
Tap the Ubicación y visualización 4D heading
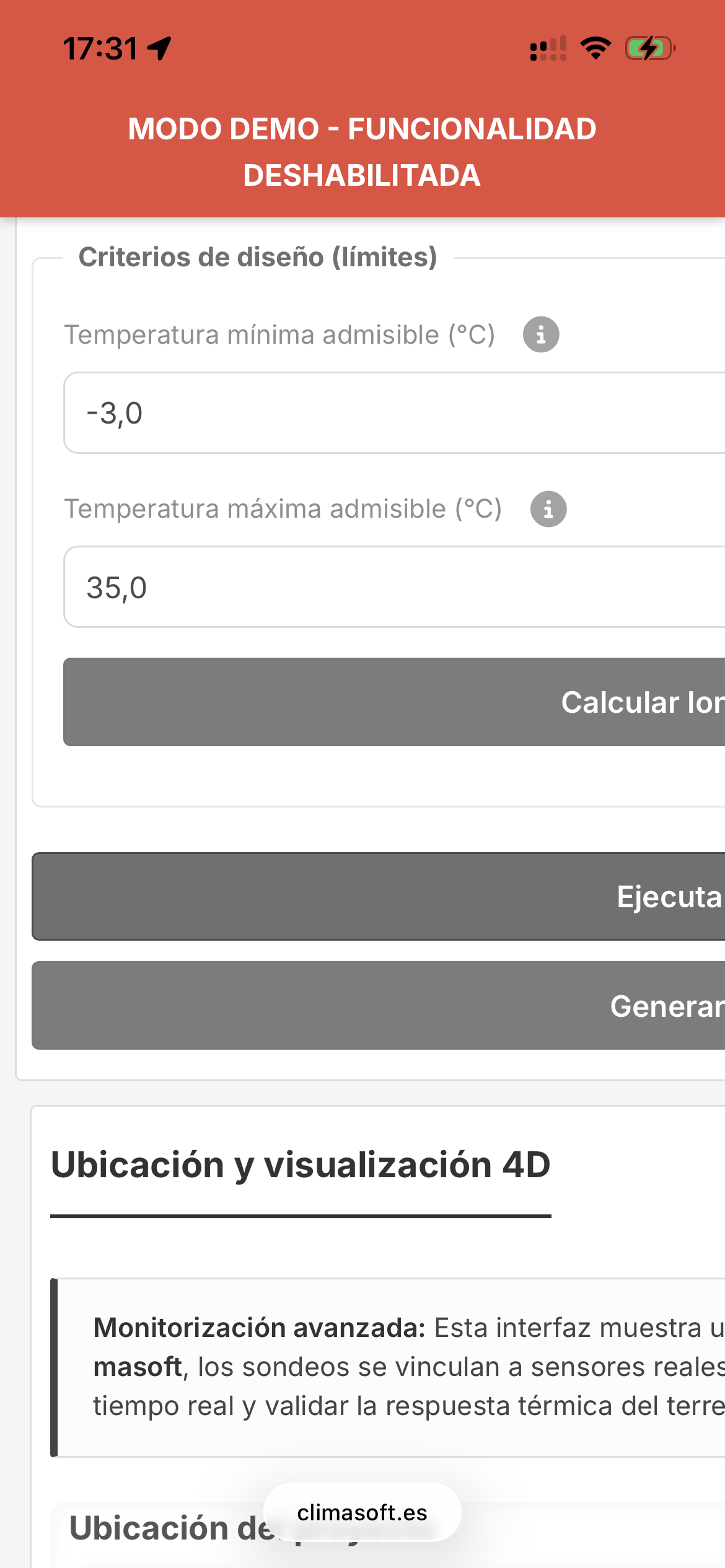(301, 1164)
